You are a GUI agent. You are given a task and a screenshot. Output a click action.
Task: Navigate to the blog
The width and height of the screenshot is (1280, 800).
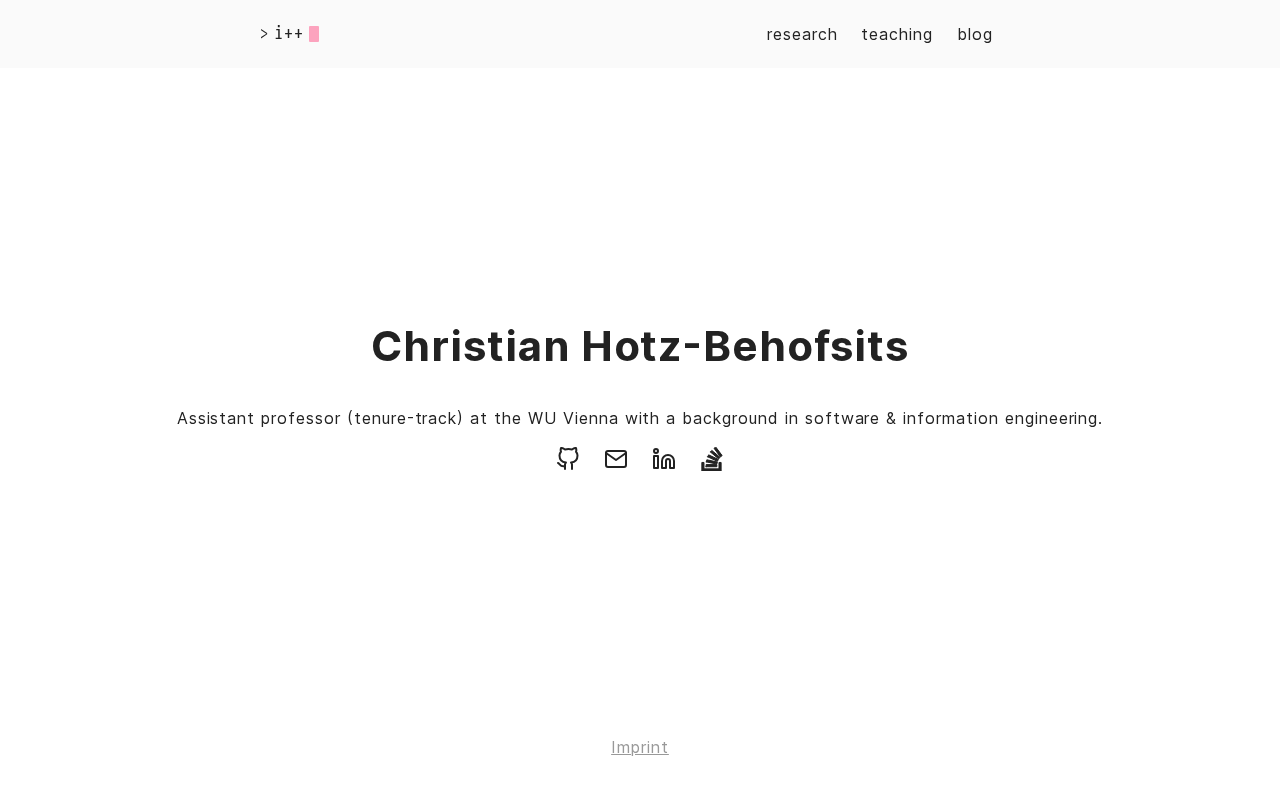975,34
